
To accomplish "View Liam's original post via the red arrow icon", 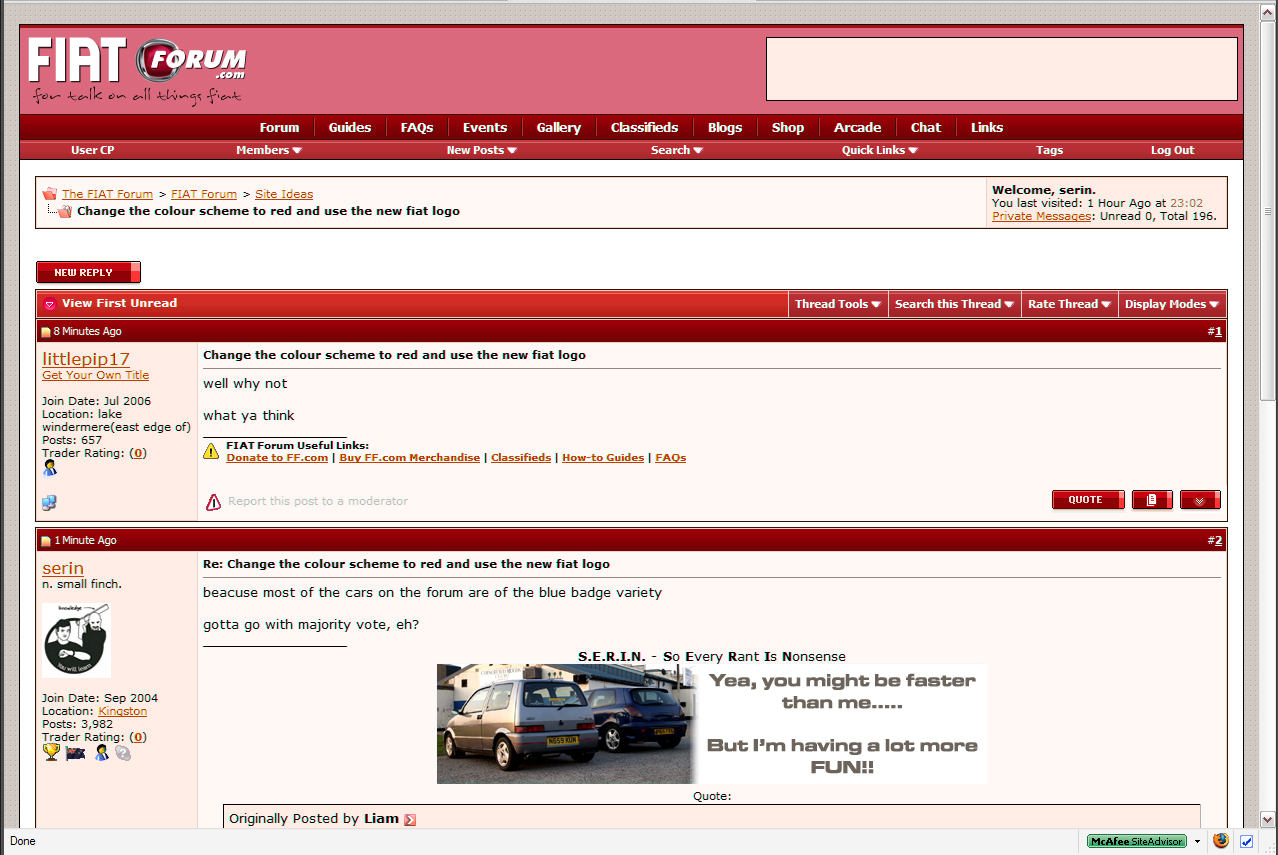I will 410,819.
